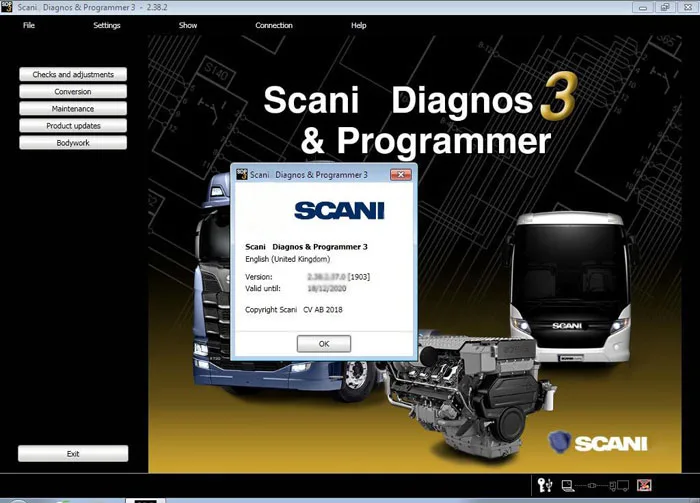Close the About dialog with red X
Viewport: 700px width, 503px height.
[401, 175]
